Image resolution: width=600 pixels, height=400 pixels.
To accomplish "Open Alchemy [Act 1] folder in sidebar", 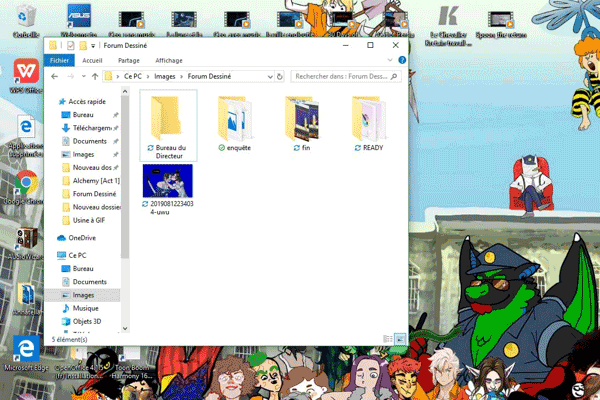I will click(96, 181).
